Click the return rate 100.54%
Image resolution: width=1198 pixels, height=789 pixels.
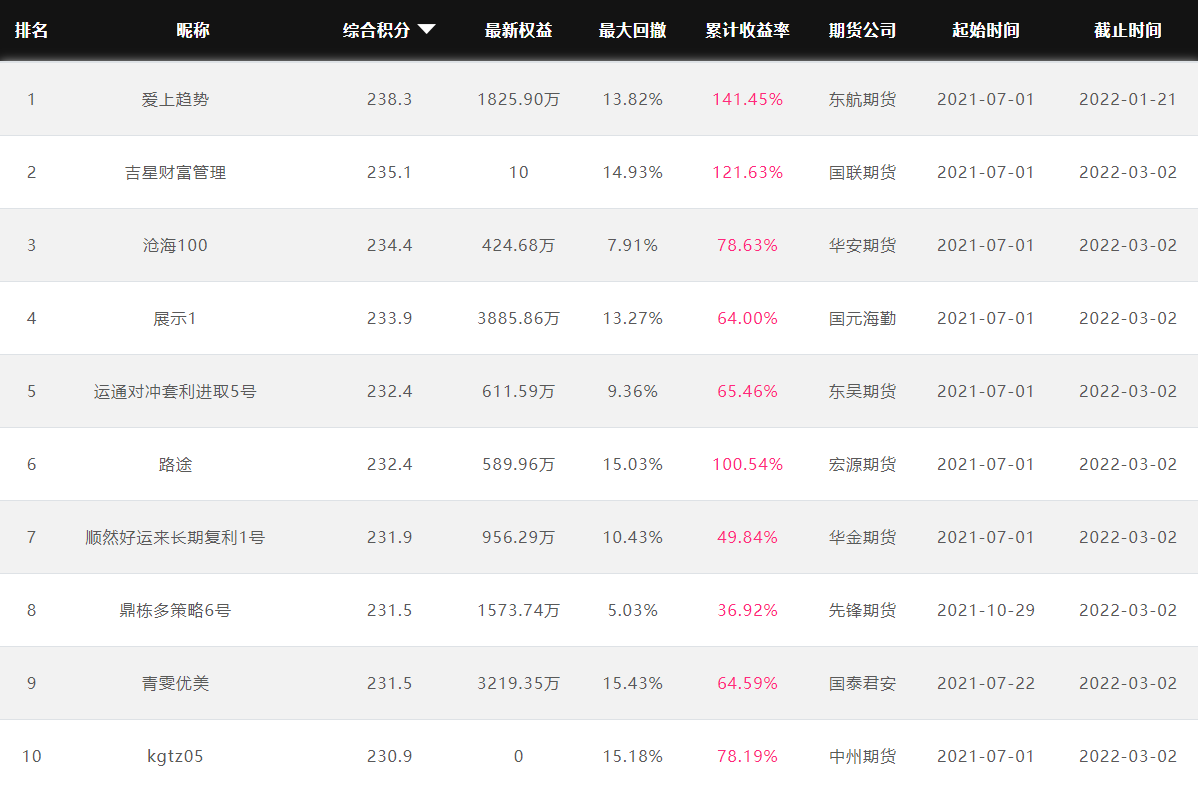(747, 464)
